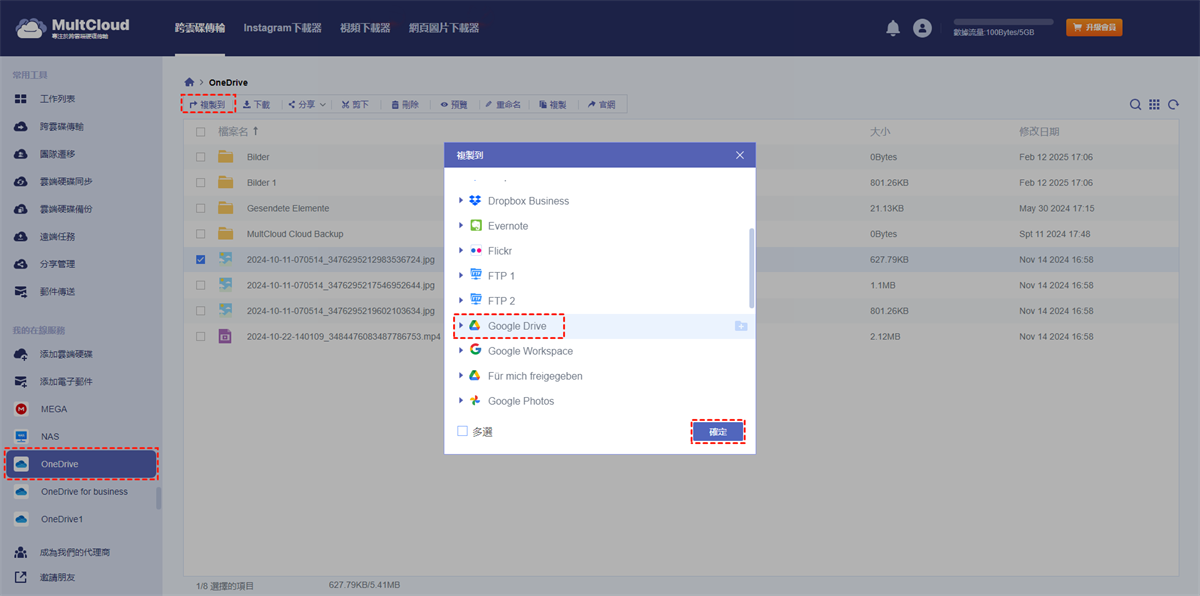The image size is (1200, 596).
Task: Click the refresh icon
Action: point(1173,104)
